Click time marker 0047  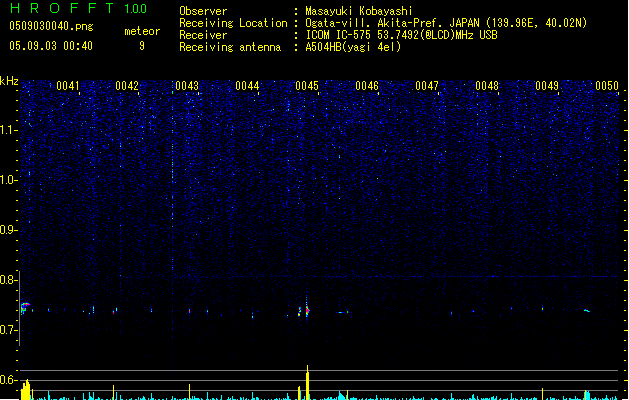tap(427, 86)
